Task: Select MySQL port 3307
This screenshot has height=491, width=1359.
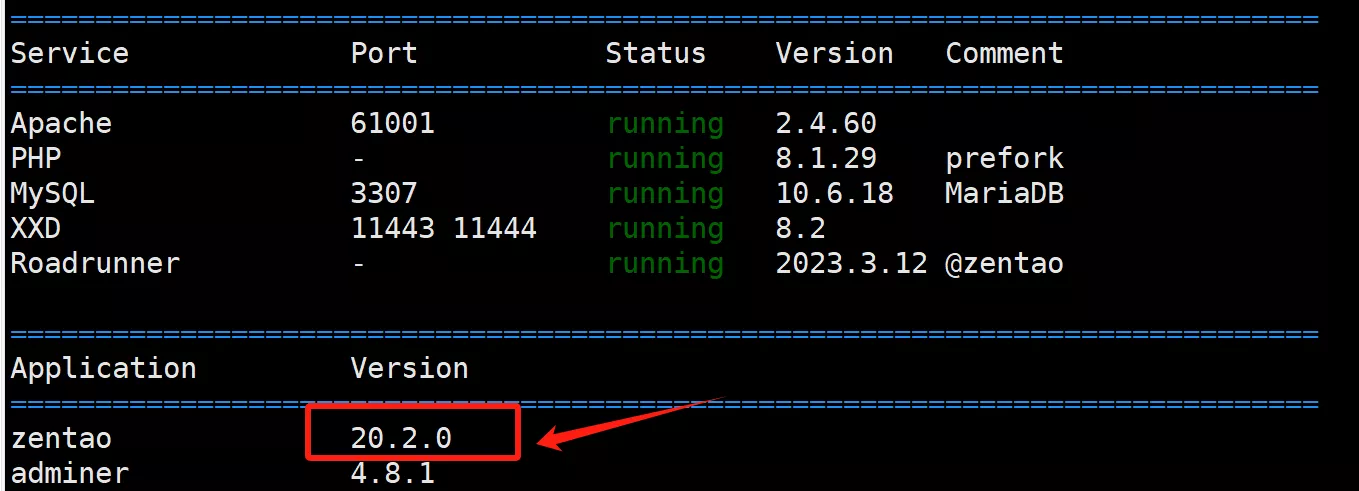Action: point(384,193)
